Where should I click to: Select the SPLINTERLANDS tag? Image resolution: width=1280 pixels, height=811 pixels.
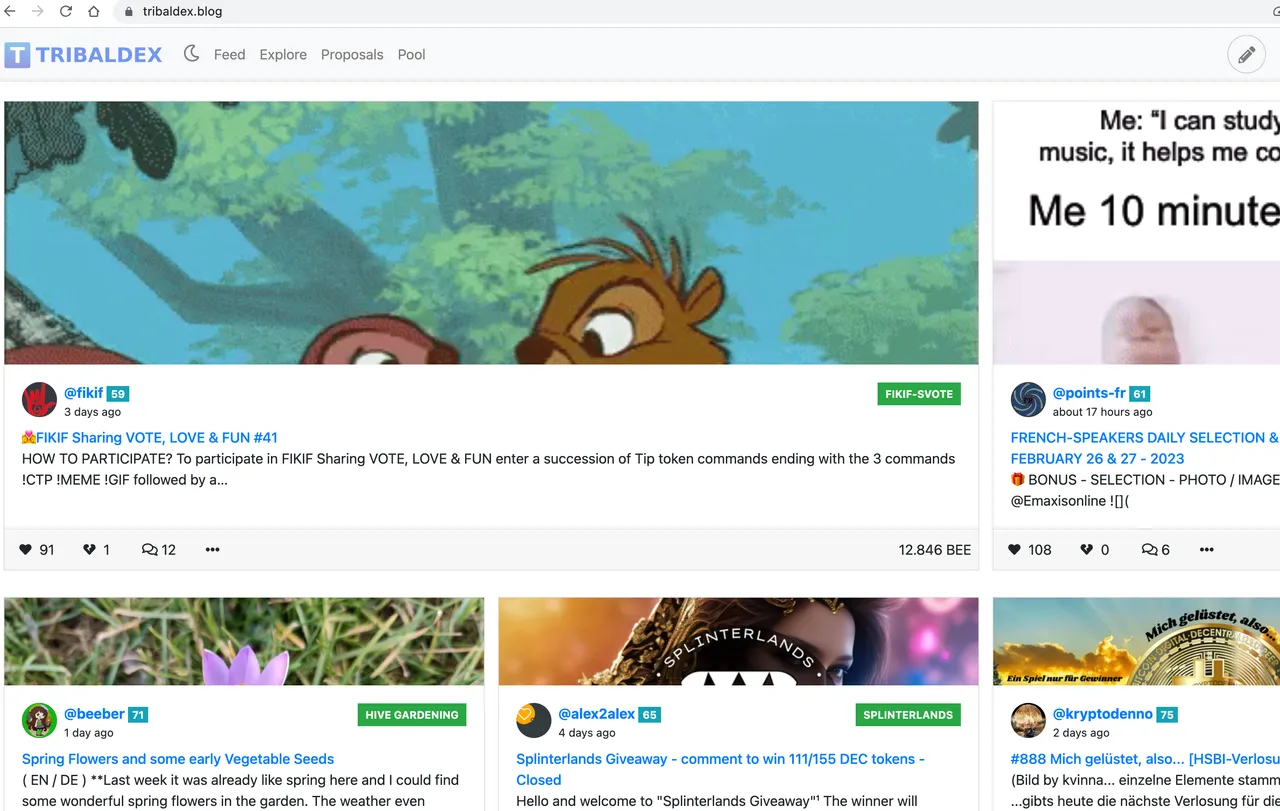coord(908,715)
